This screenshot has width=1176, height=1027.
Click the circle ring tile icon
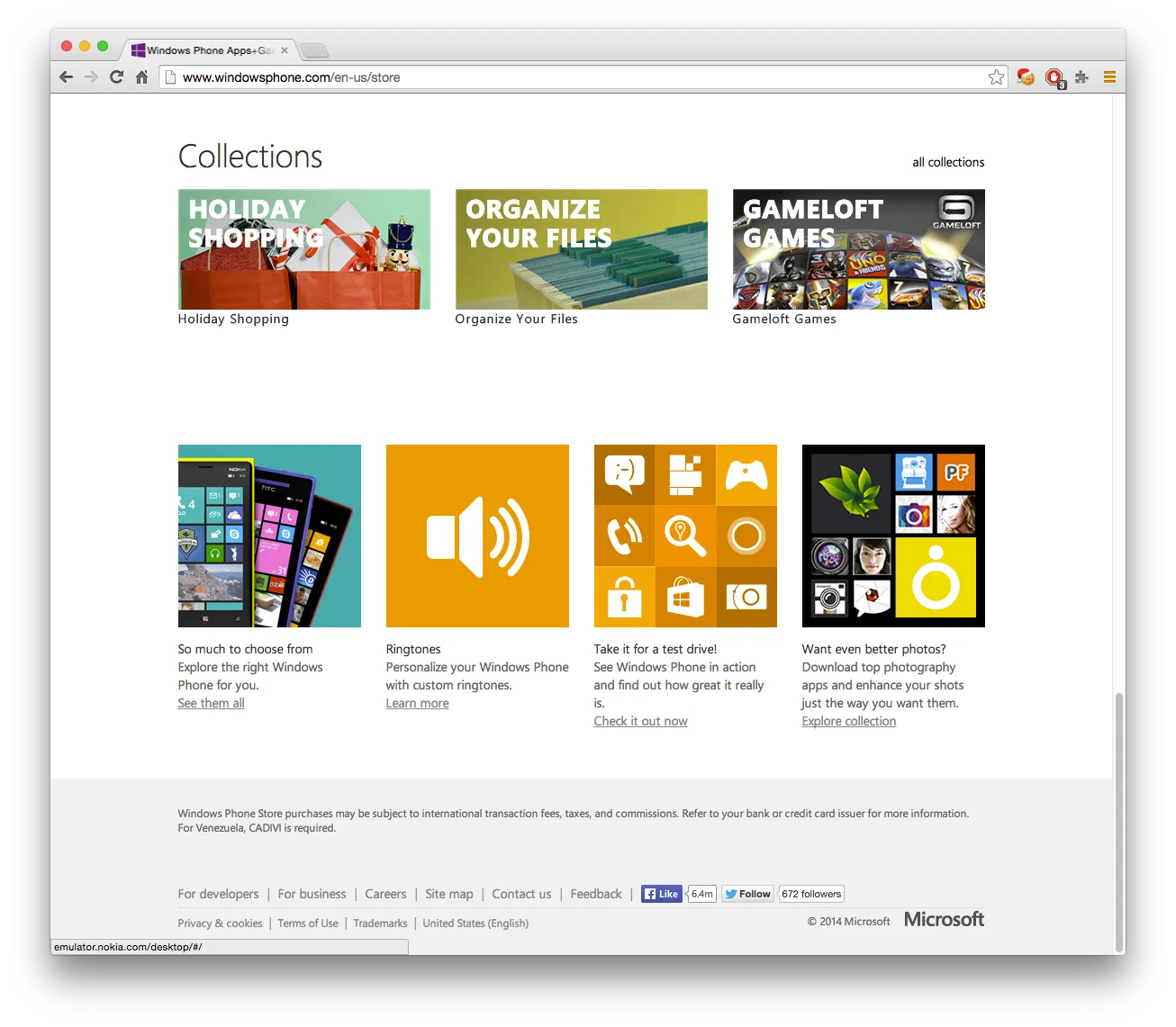[746, 536]
